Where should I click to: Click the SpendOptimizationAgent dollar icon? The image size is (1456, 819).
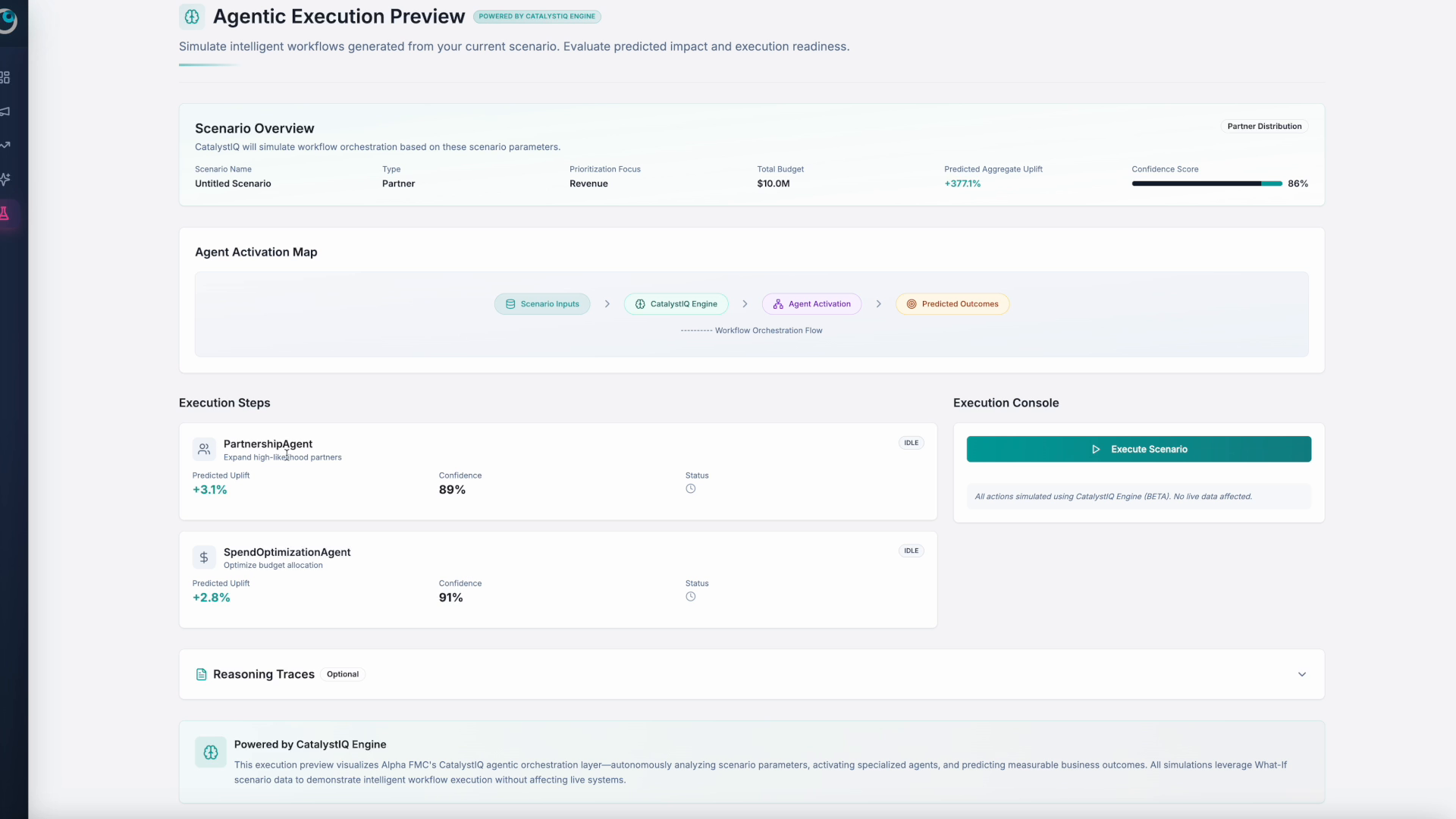pos(204,557)
